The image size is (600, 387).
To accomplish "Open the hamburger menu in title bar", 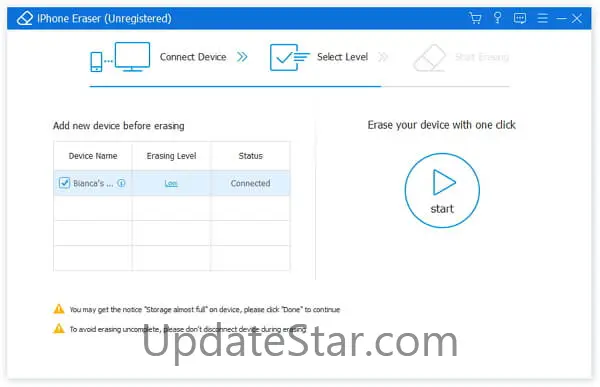I will pos(542,18).
